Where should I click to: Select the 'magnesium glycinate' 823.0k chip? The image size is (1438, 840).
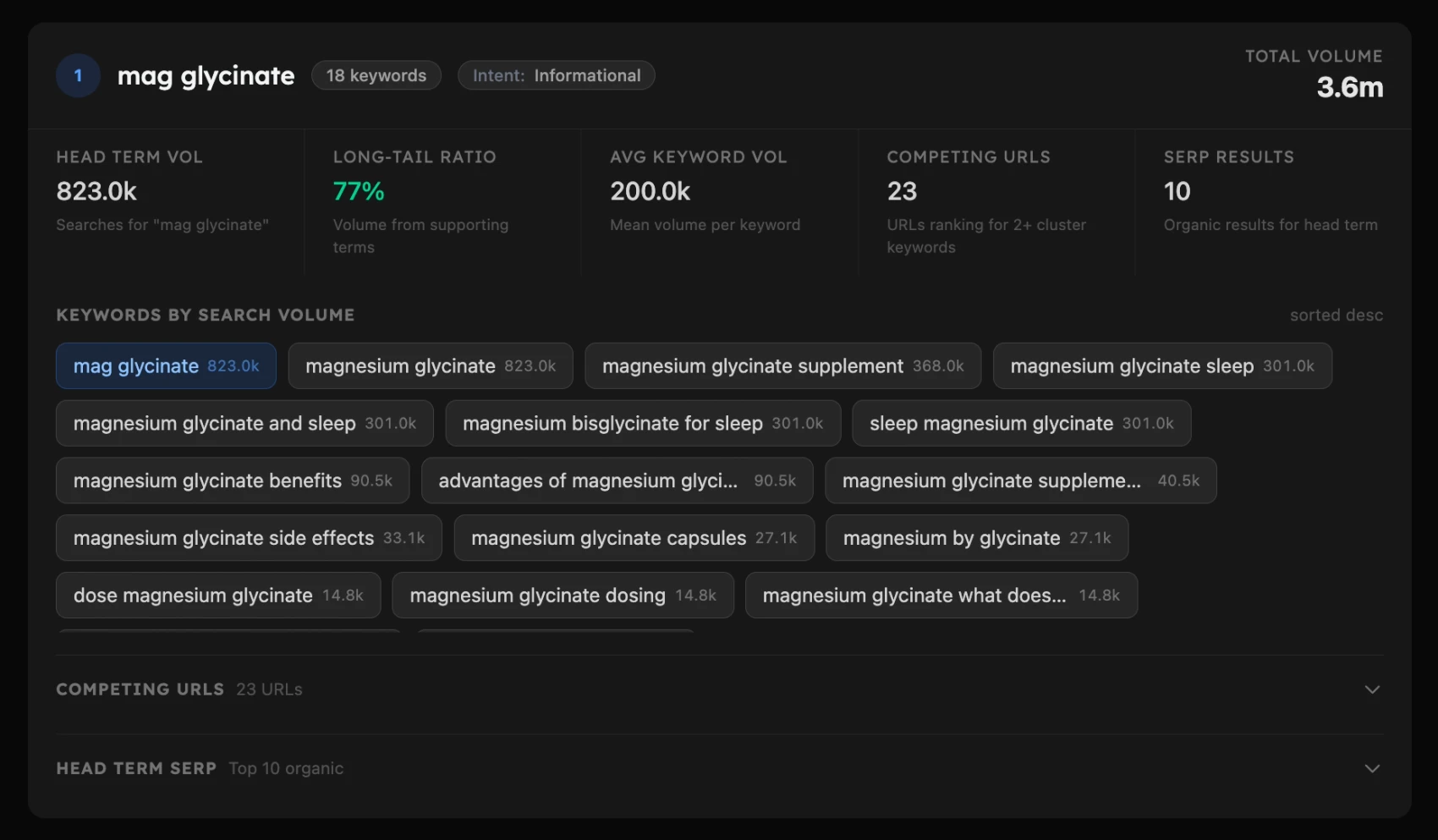pos(431,365)
